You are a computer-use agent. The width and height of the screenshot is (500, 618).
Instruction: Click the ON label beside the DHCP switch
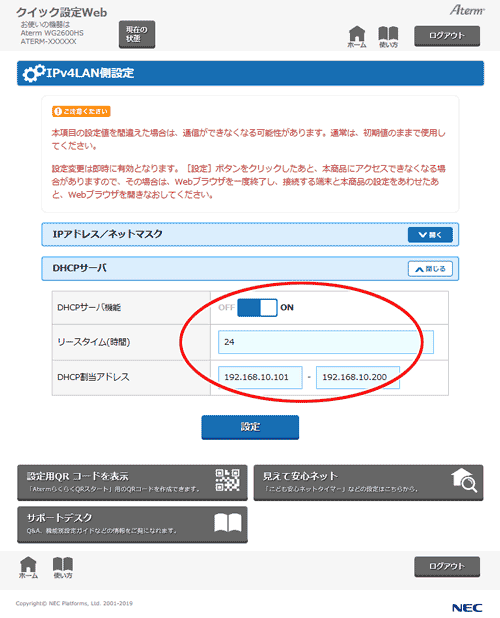287,307
